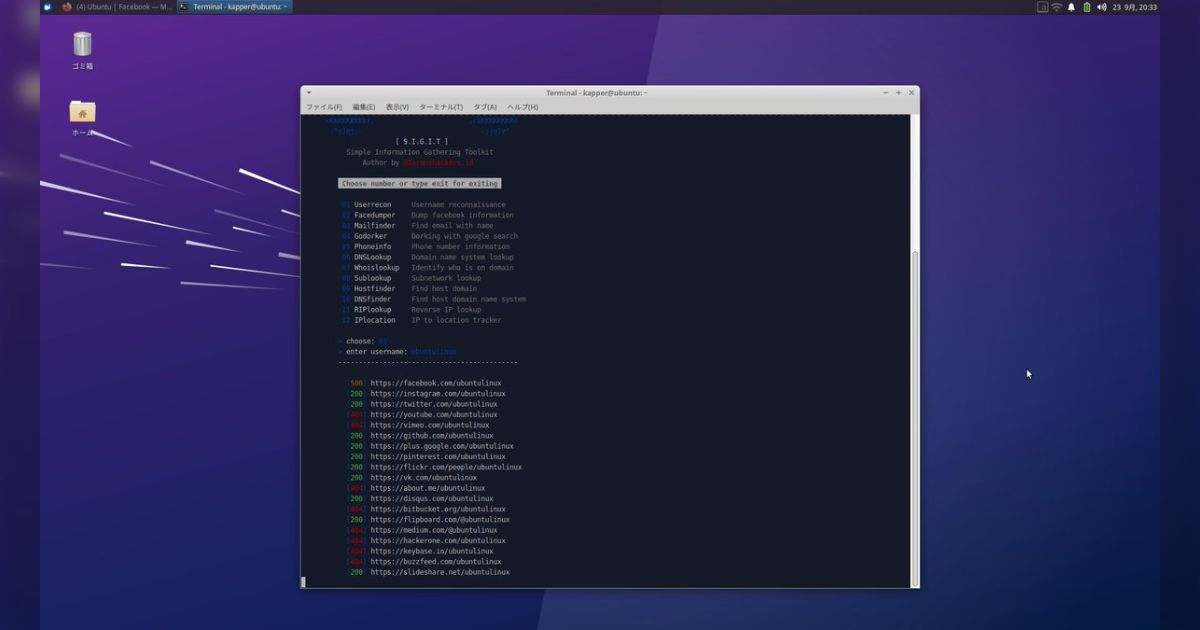Viewport: 1200px width, 630px height.
Task: Open the window menu triangle on the terminal titlebar
Action: 308,92
